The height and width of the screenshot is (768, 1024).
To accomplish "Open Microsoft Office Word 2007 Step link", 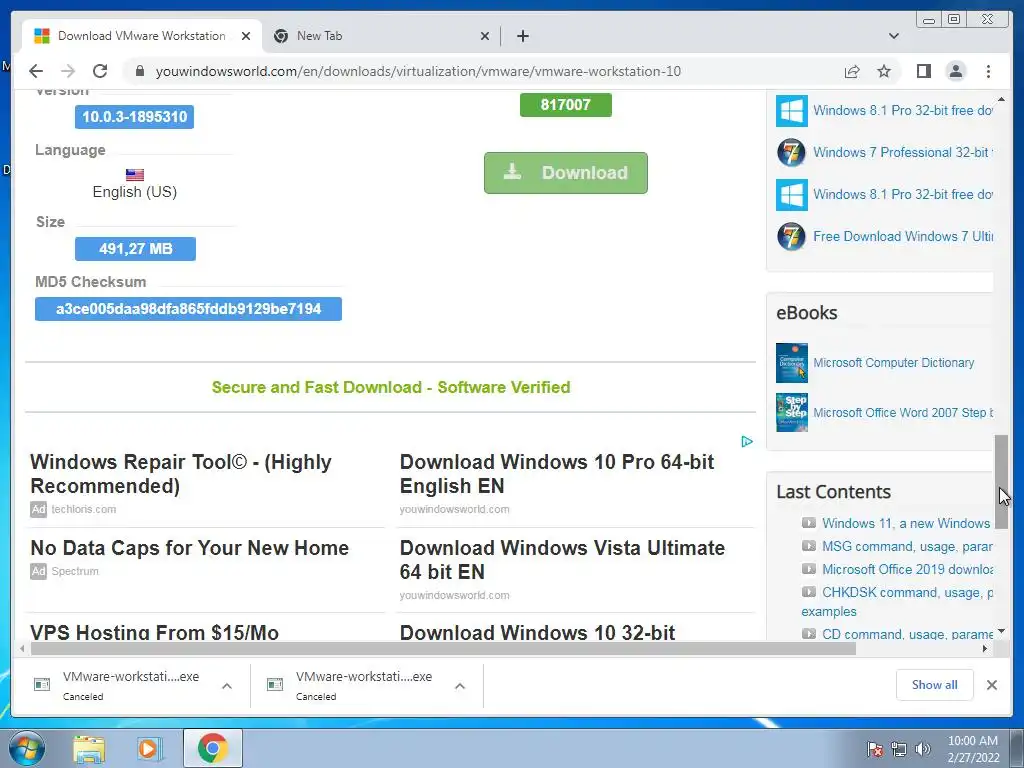I will [903, 413].
